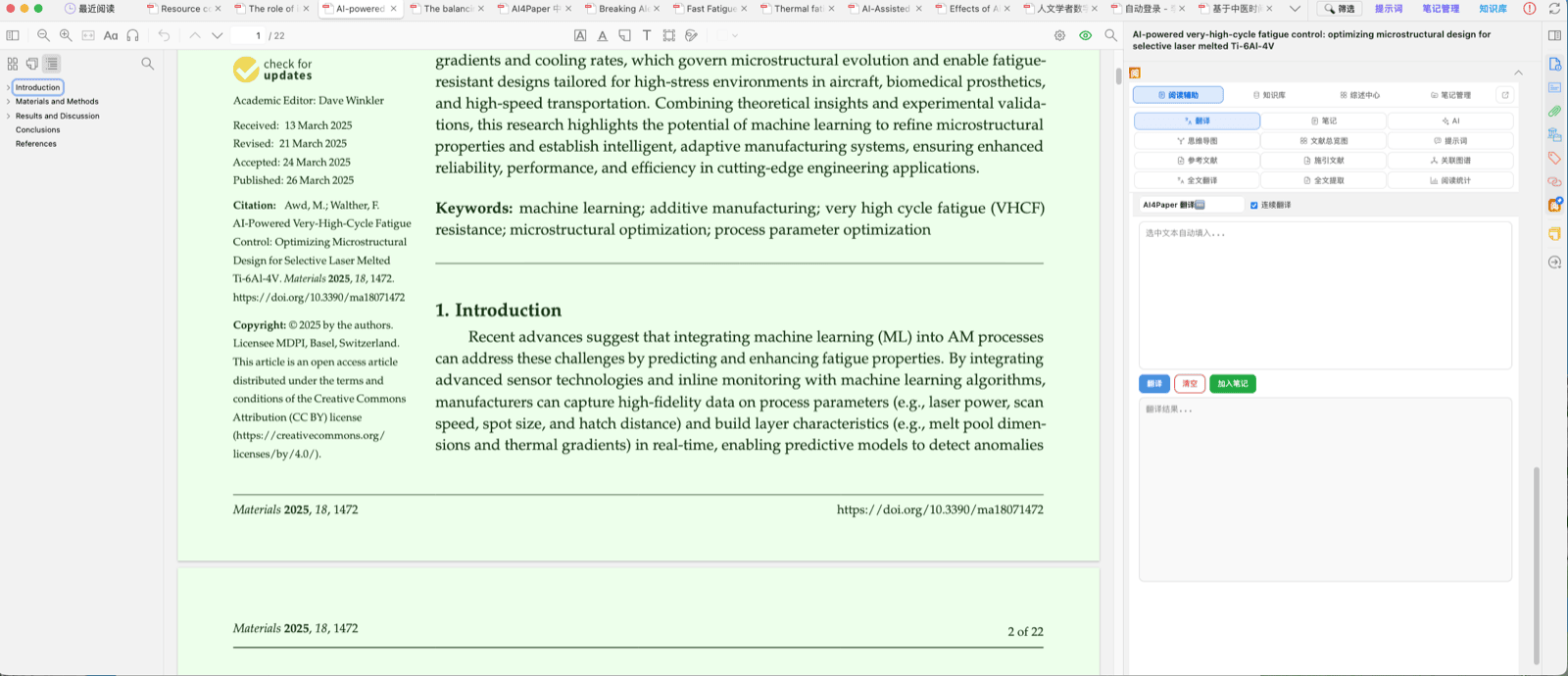Uncheck the 连续翻译 checkbox
1568x676 pixels.
[x=1253, y=205]
